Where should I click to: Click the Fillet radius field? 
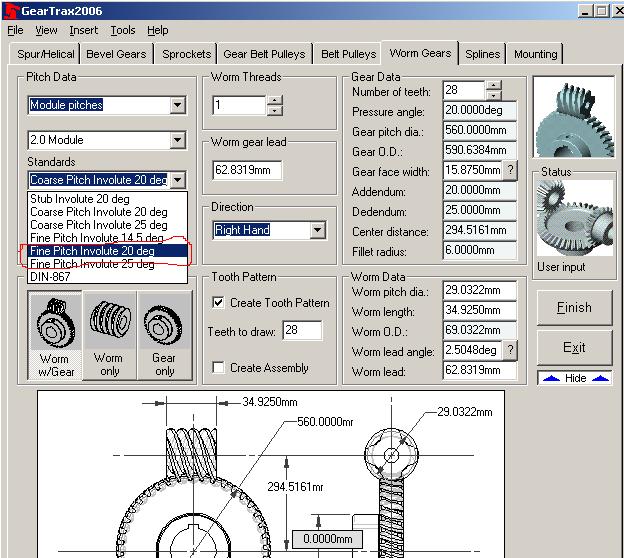pyautogui.click(x=480, y=250)
